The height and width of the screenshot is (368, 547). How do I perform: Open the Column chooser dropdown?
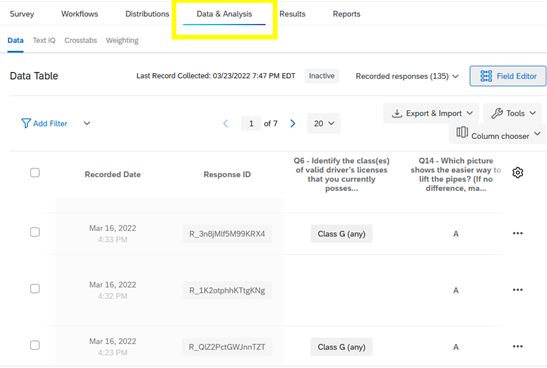click(x=497, y=134)
